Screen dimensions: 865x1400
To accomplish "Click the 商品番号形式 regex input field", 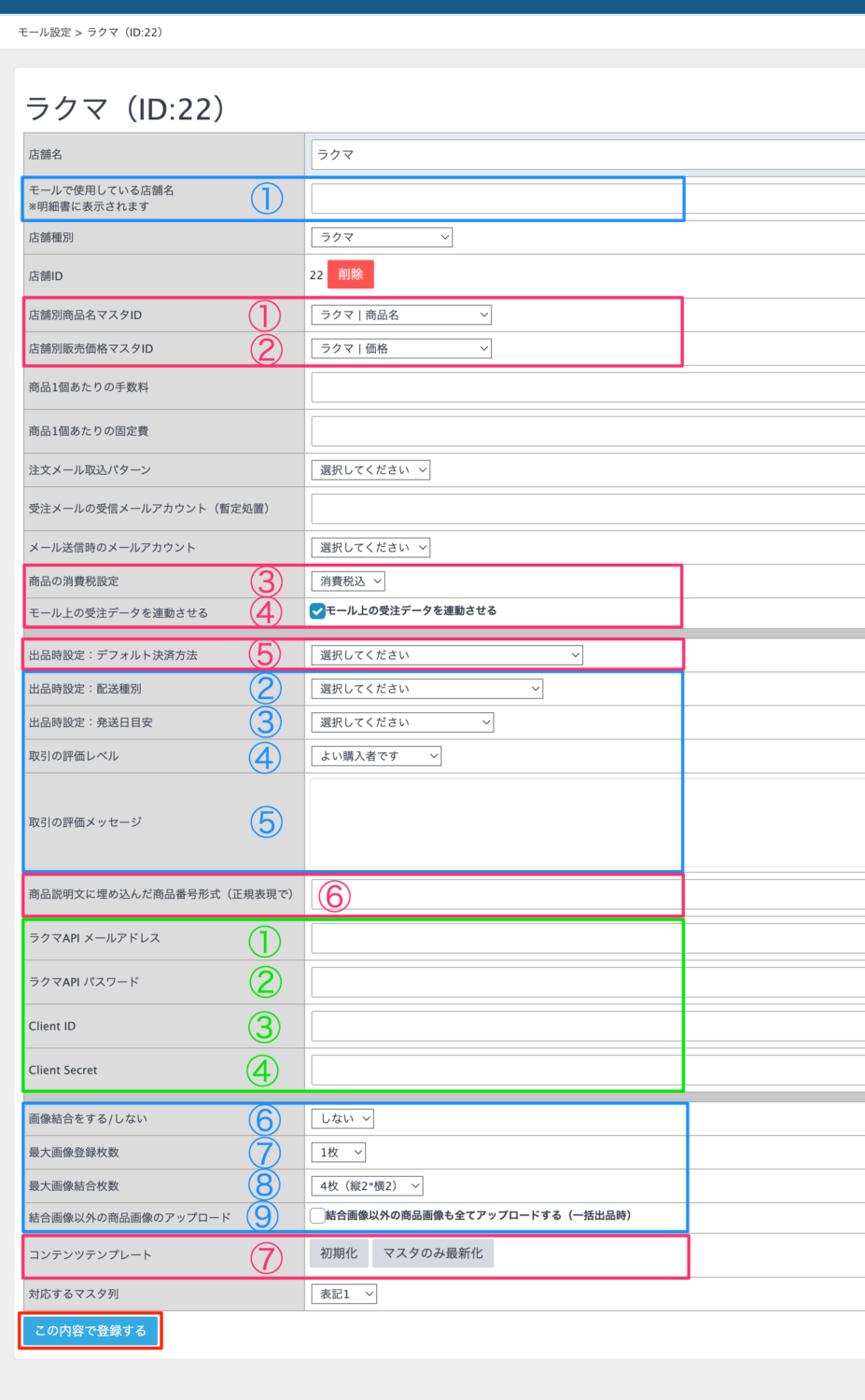I will click(x=588, y=895).
